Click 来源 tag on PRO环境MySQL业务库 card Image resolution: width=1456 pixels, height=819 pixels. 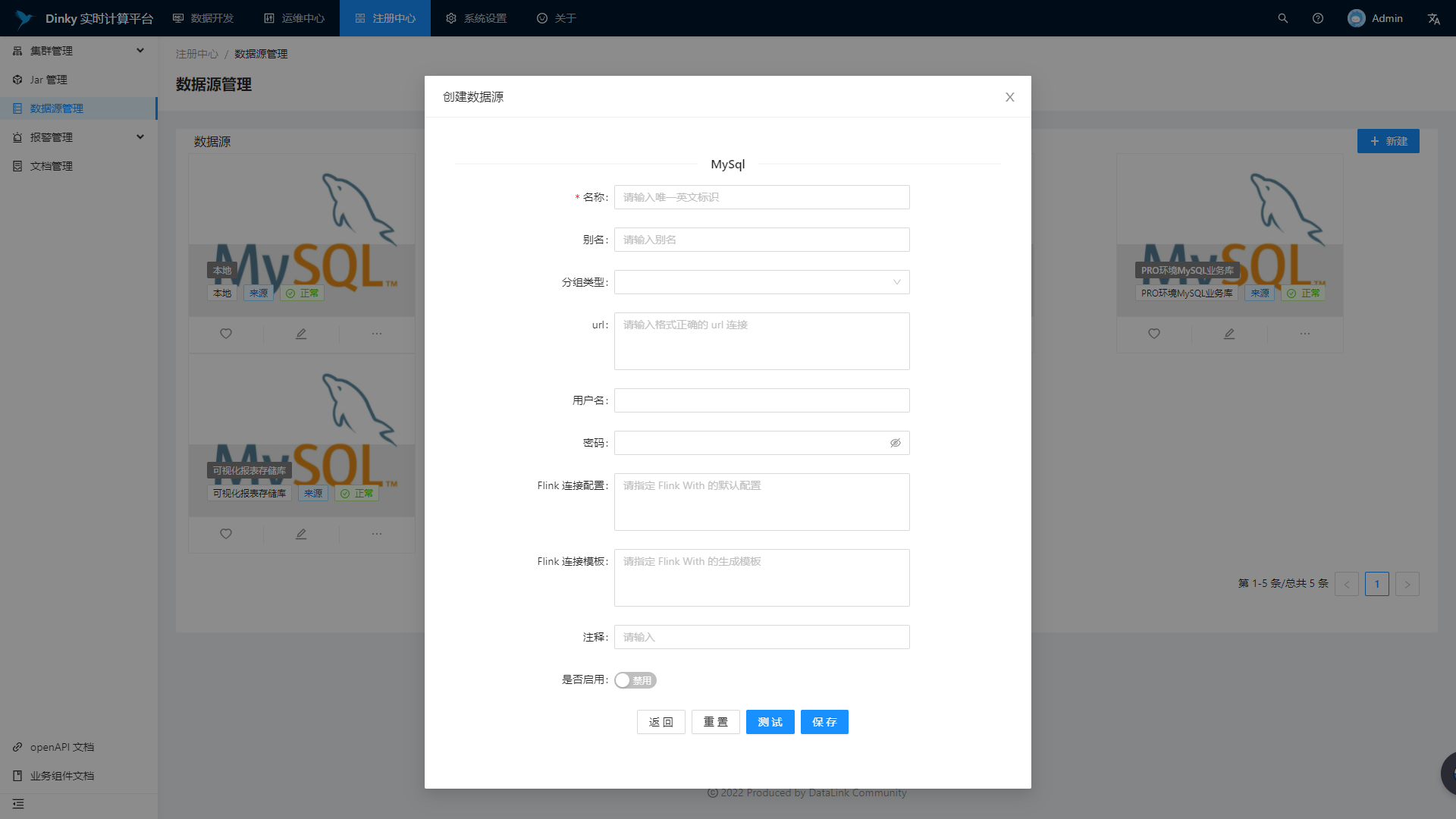coord(1260,293)
